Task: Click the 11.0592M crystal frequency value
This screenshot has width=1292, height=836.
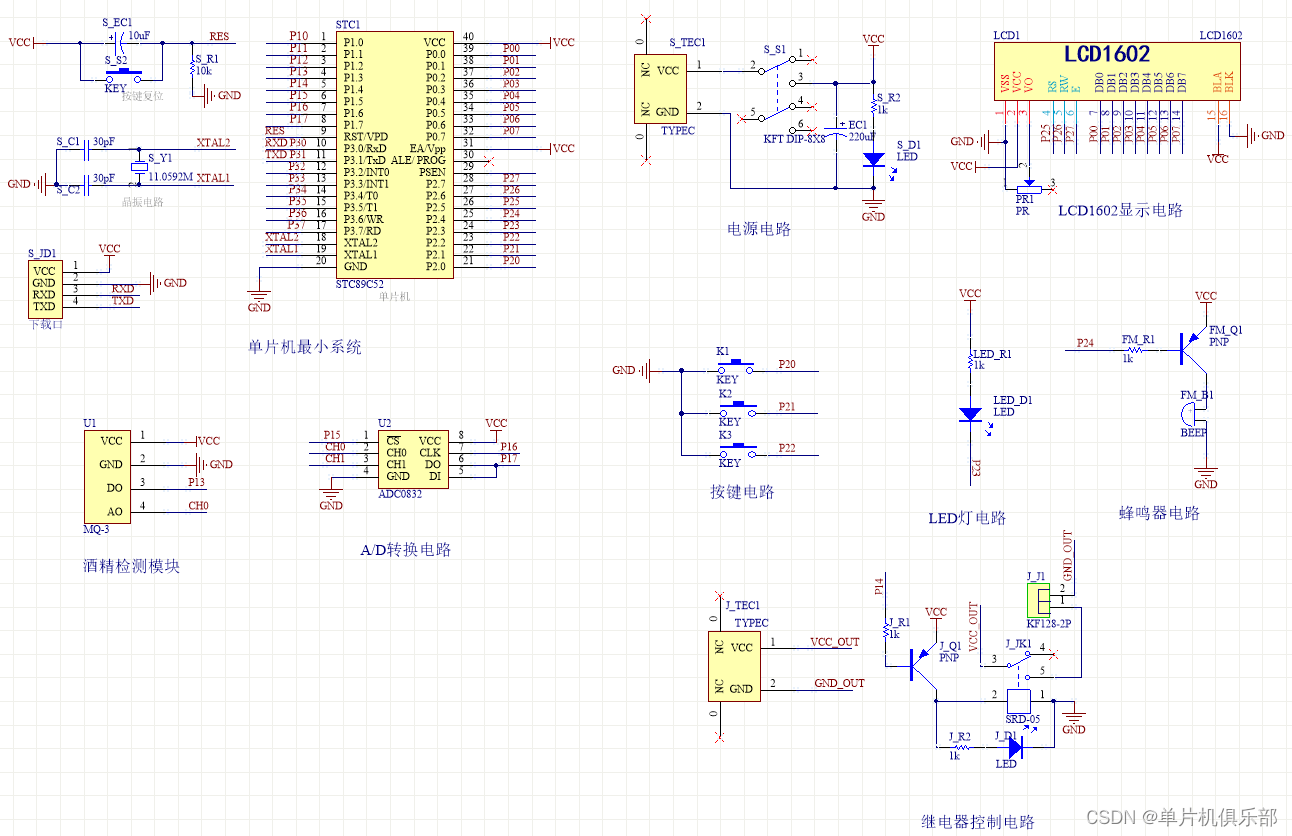Action: pyautogui.click(x=171, y=176)
